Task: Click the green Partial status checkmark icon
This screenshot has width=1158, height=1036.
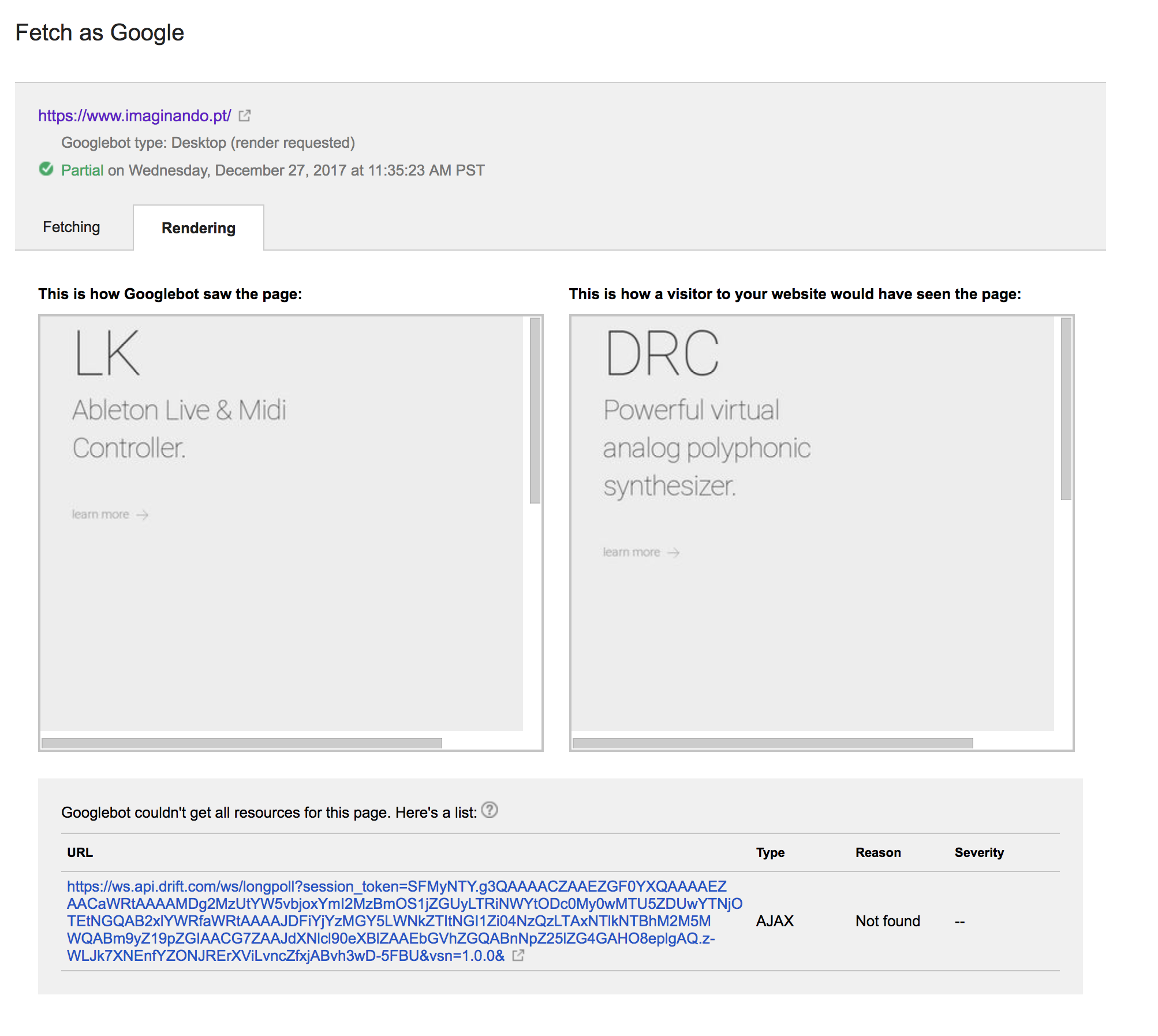Action: (x=46, y=169)
